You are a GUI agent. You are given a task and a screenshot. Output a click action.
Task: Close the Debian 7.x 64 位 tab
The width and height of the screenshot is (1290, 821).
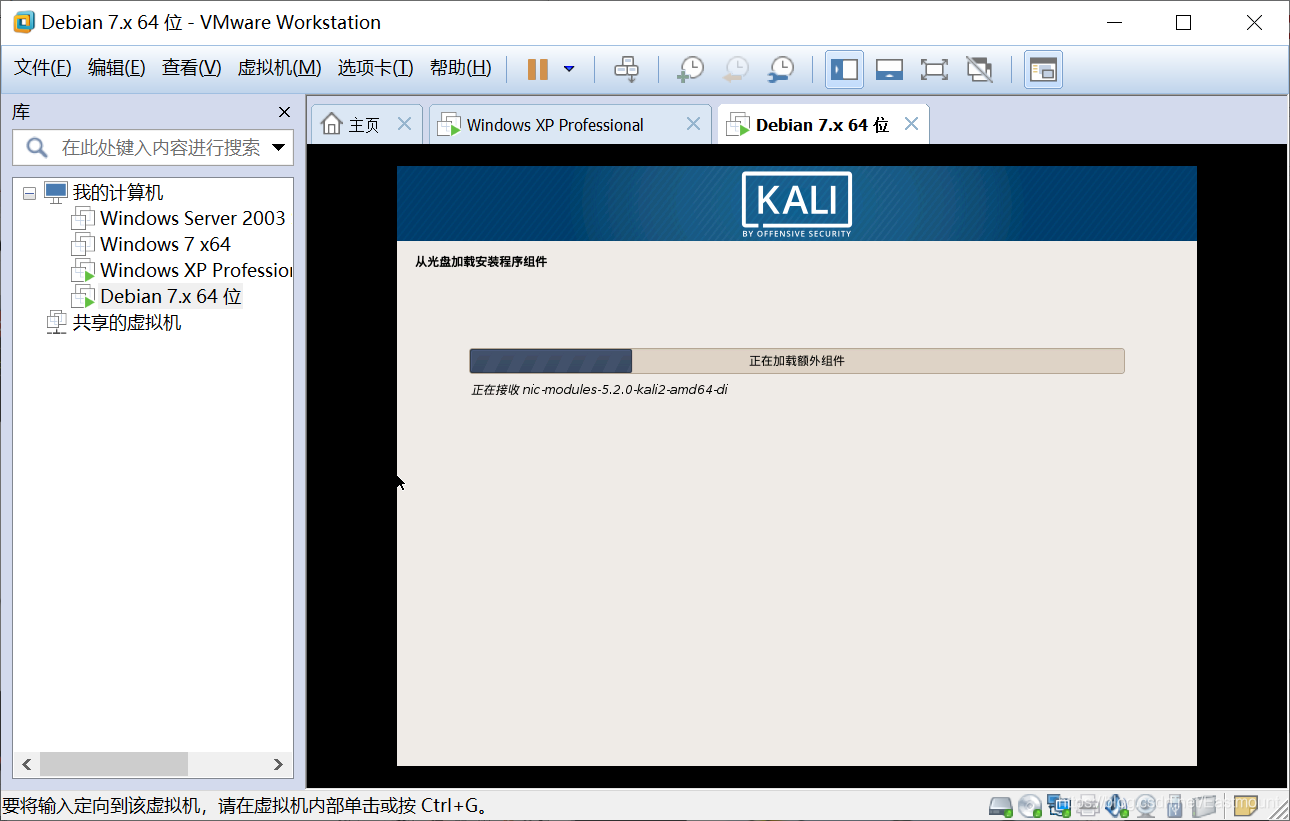tap(911, 124)
